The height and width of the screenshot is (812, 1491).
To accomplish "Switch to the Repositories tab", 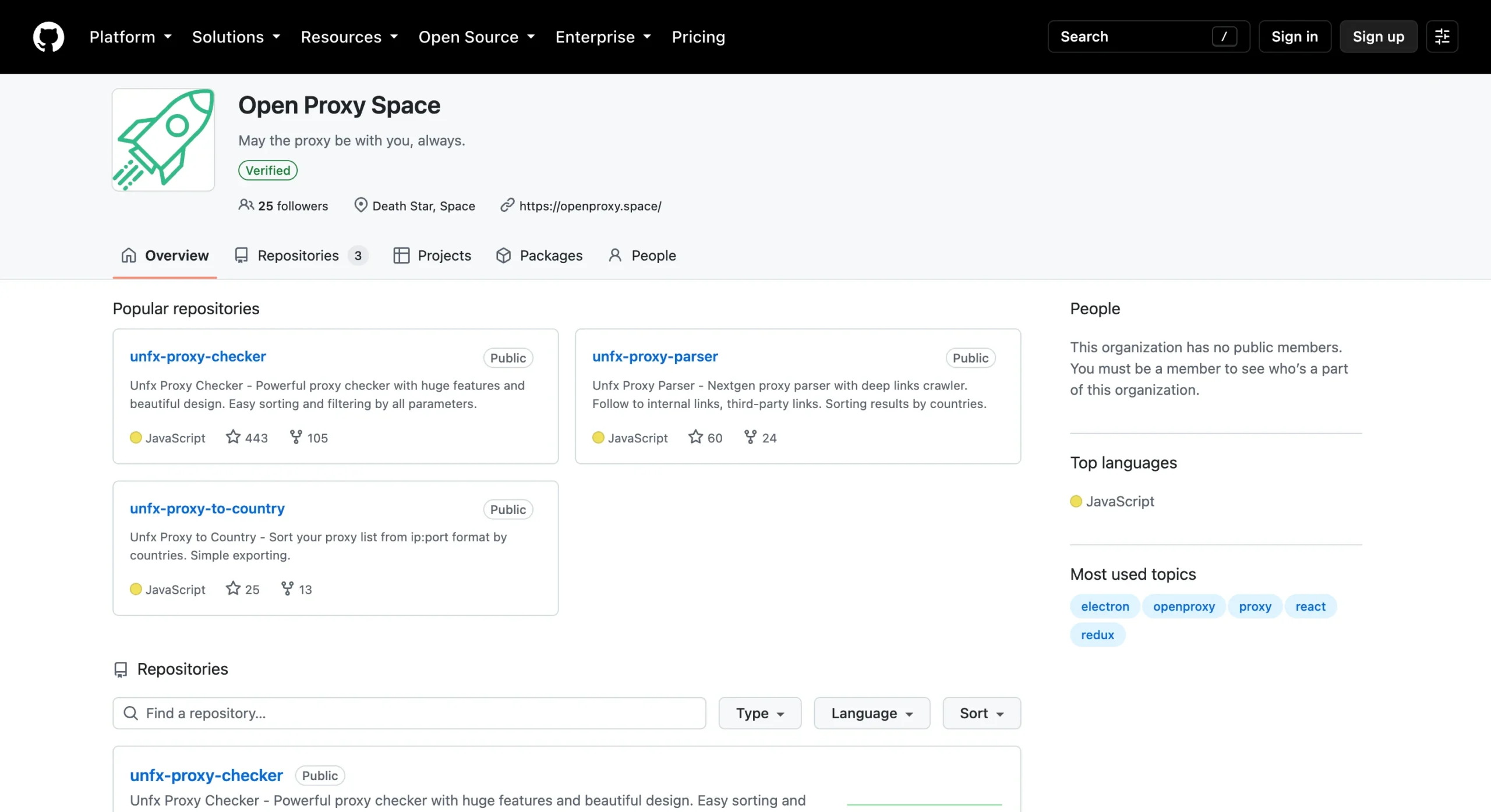I will (301, 256).
